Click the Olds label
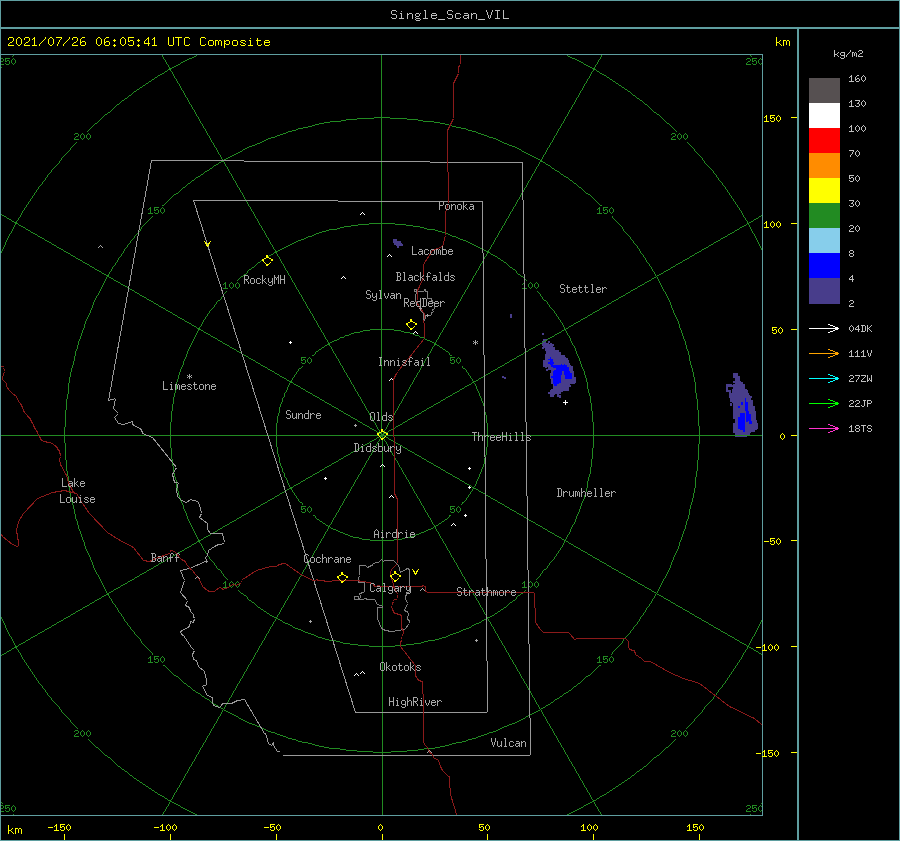Image resolution: width=900 pixels, height=841 pixels. click(381, 417)
